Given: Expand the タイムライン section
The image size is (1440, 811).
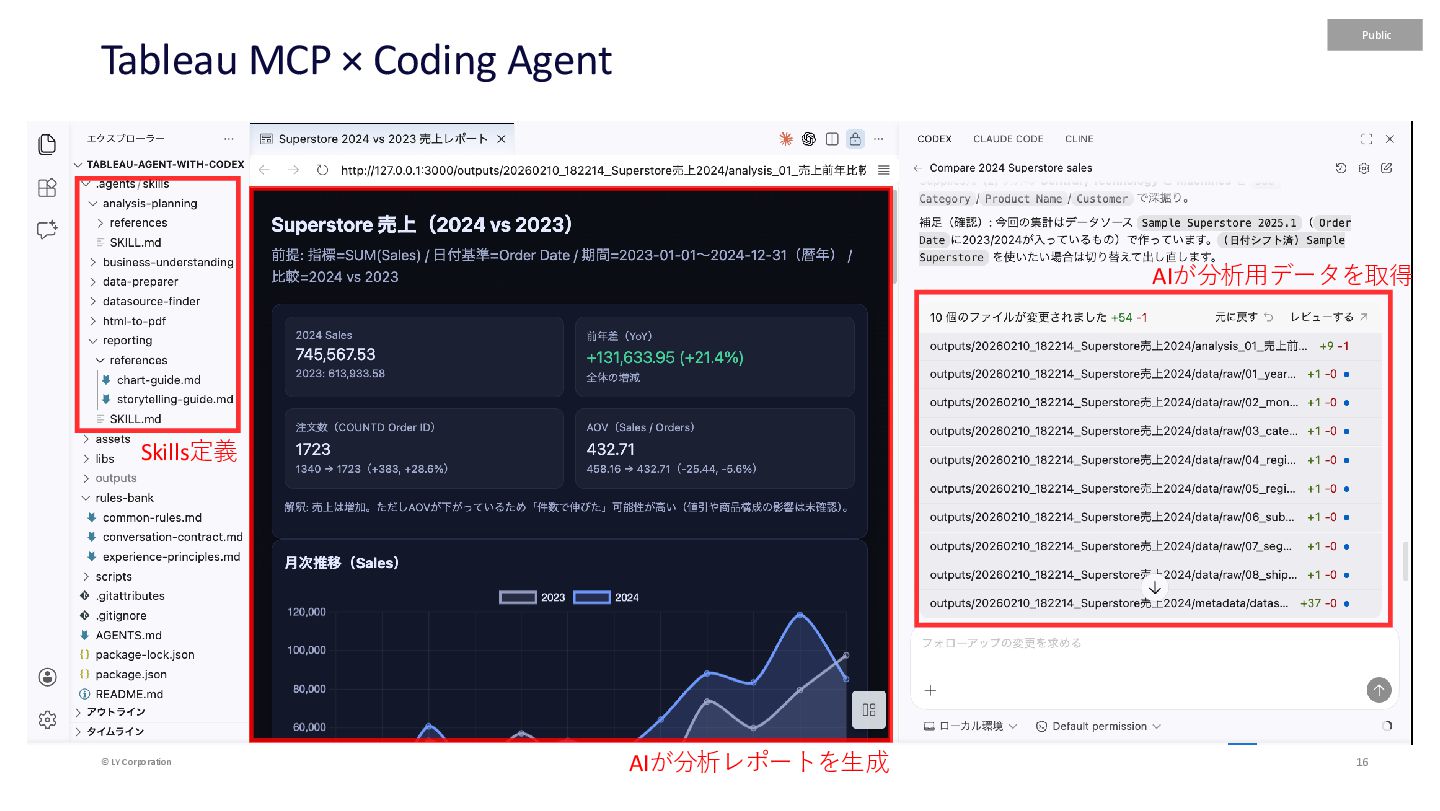Looking at the screenshot, I should (110, 732).
